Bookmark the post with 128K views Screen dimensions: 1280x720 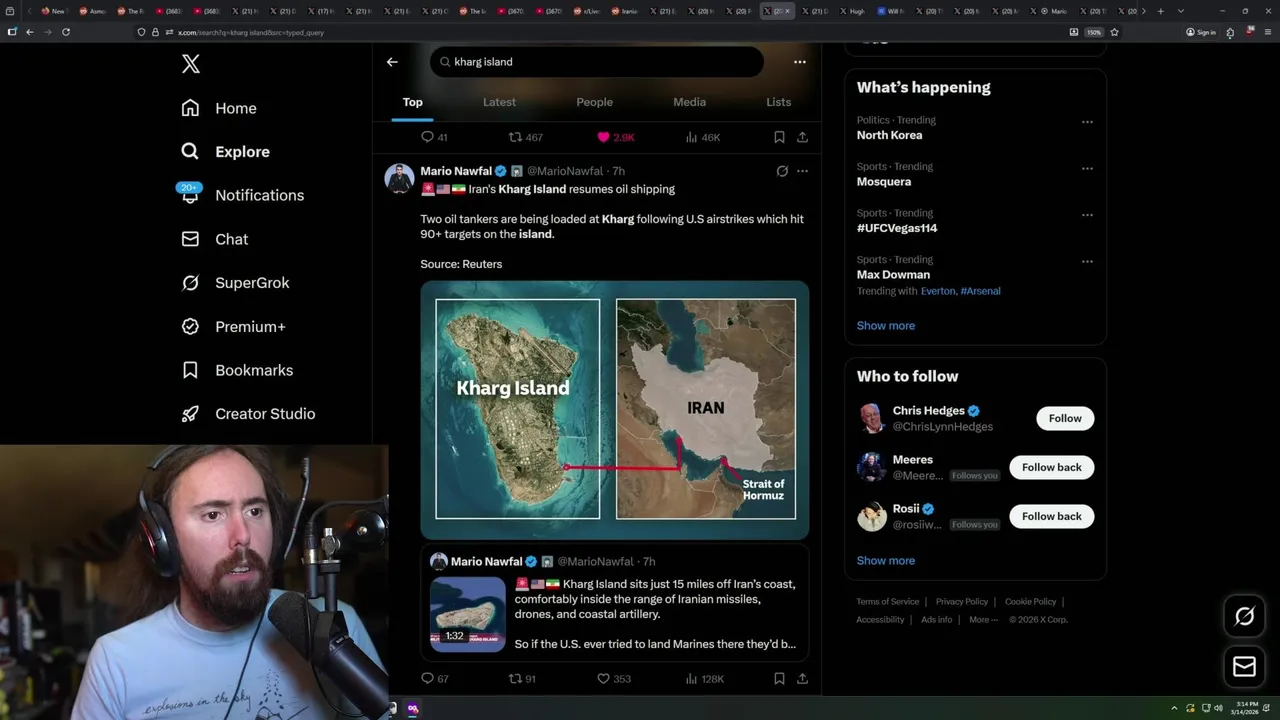779,679
